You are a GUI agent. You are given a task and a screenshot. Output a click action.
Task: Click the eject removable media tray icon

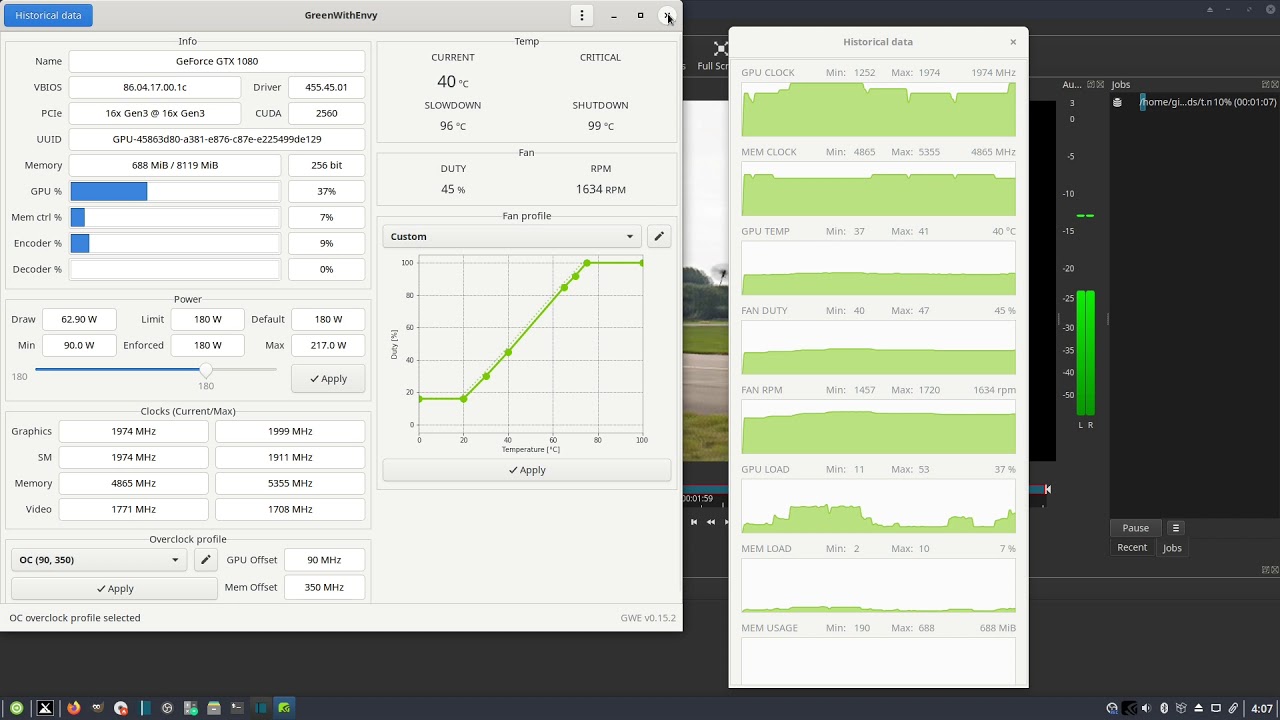point(1198,708)
